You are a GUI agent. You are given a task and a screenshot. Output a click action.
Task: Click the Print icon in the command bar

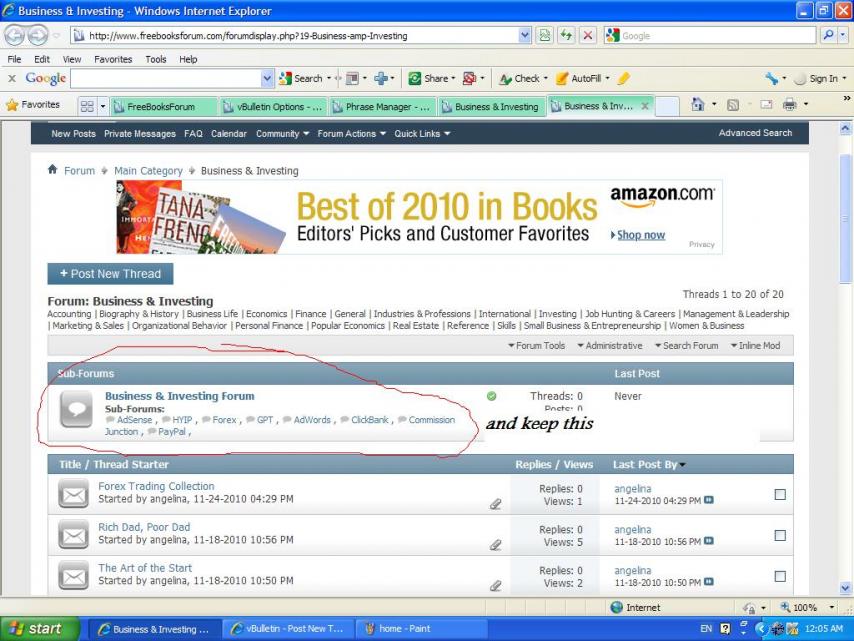789,105
